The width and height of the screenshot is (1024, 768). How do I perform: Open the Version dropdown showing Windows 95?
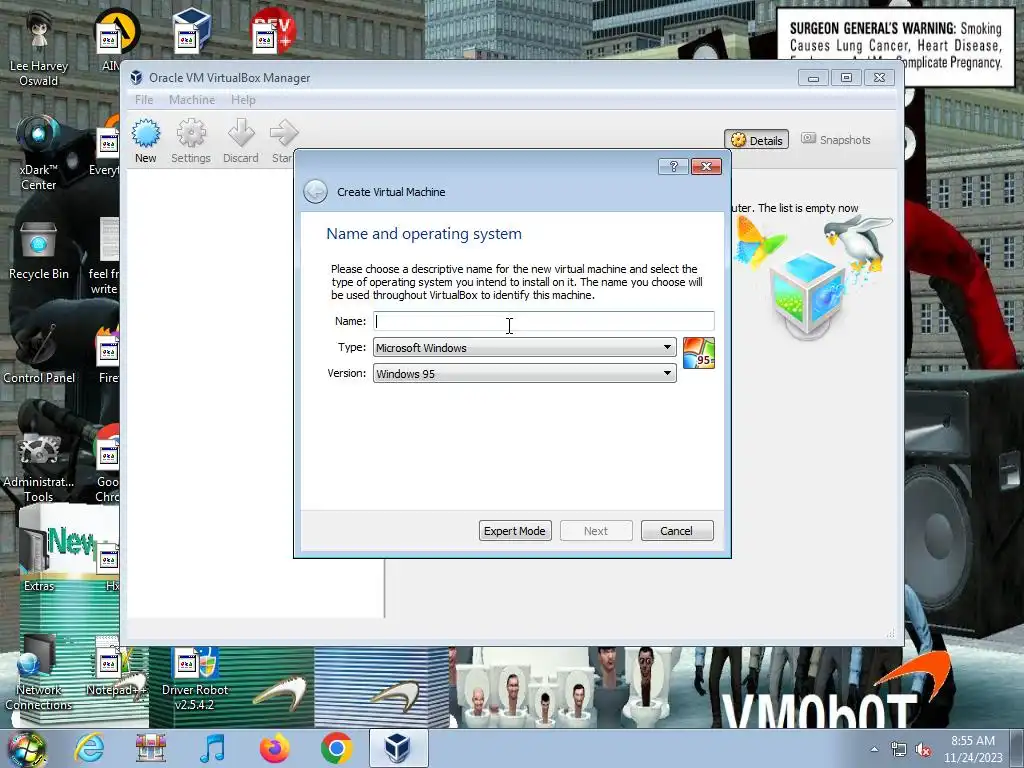(x=524, y=374)
